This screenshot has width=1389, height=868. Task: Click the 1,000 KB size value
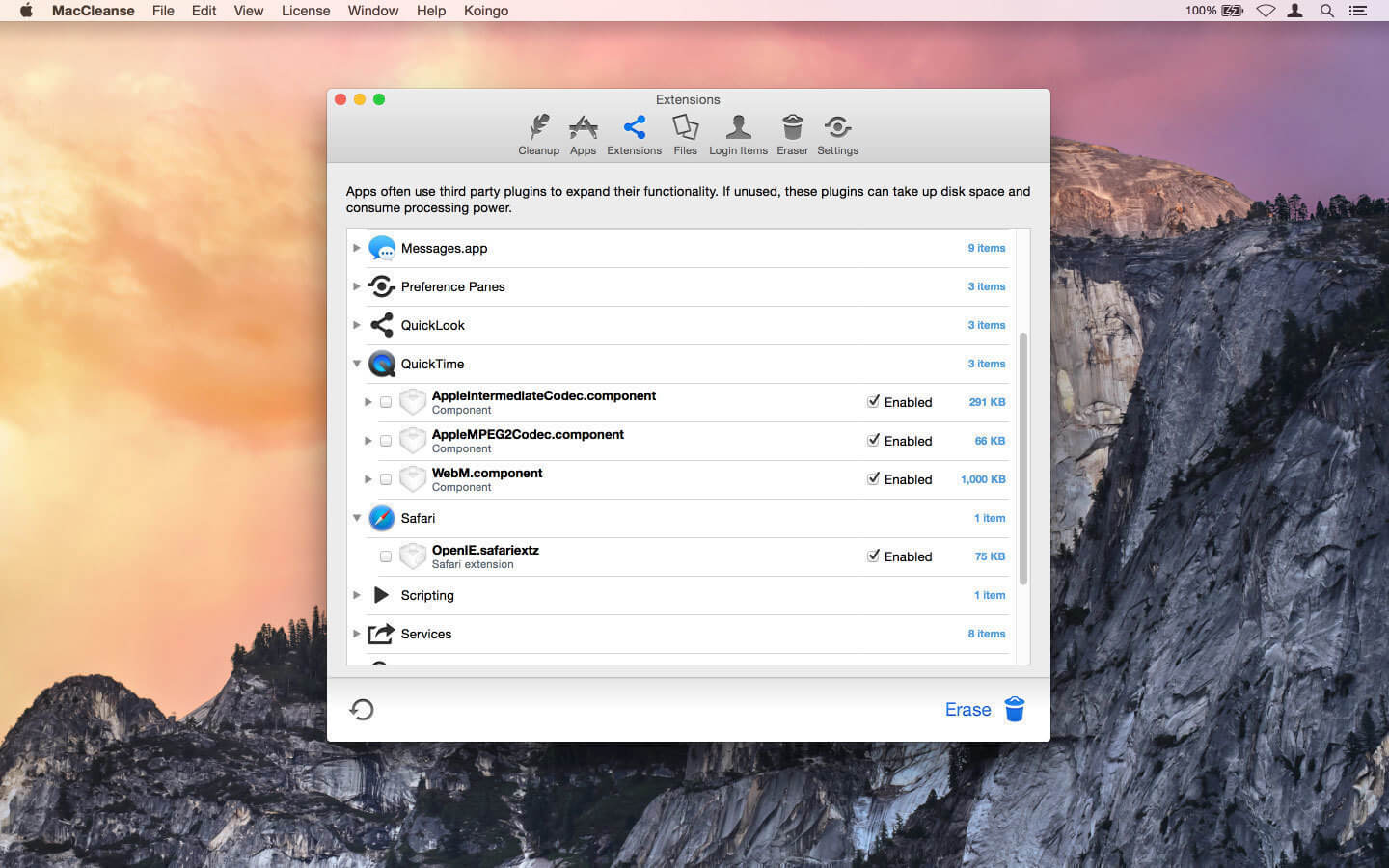point(983,479)
